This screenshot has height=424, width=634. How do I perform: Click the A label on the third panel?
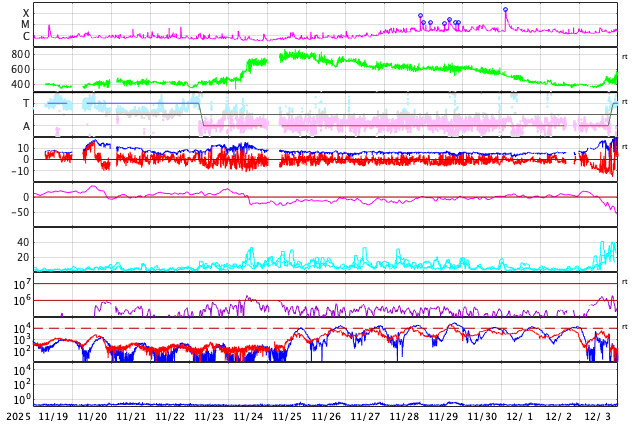tap(26, 126)
